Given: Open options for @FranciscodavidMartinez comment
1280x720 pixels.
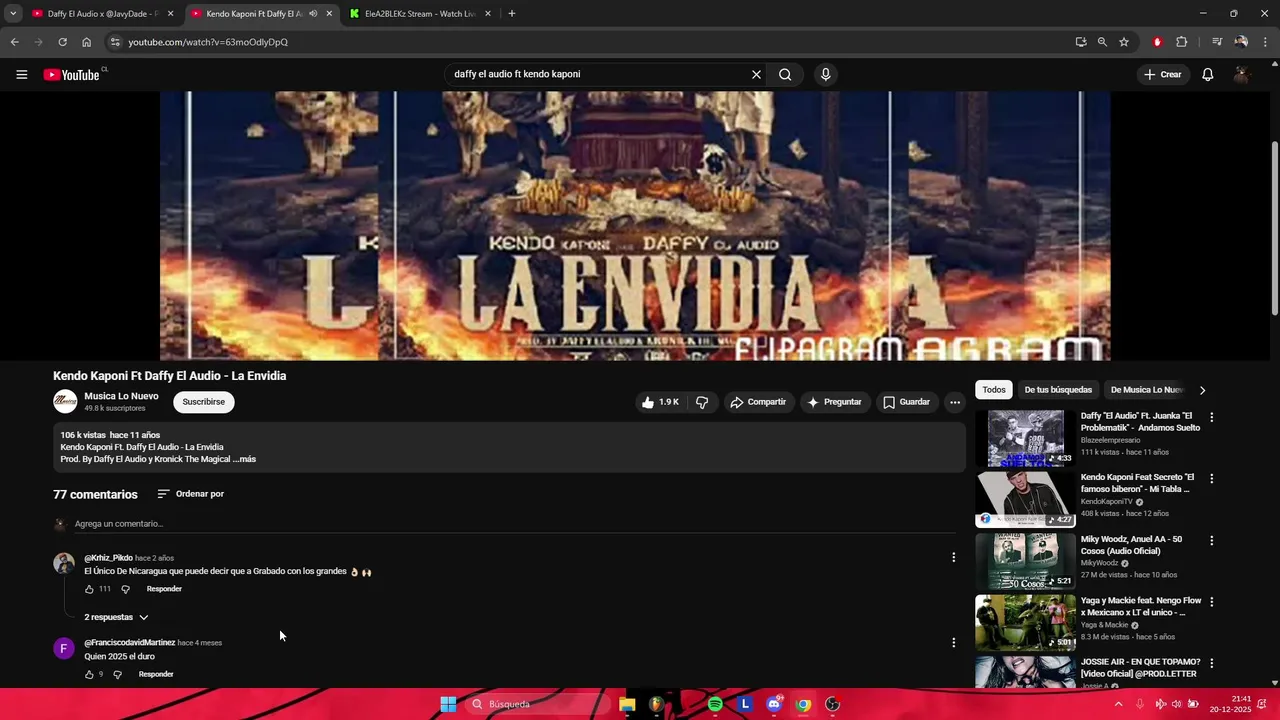Looking at the screenshot, I should (x=953, y=643).
